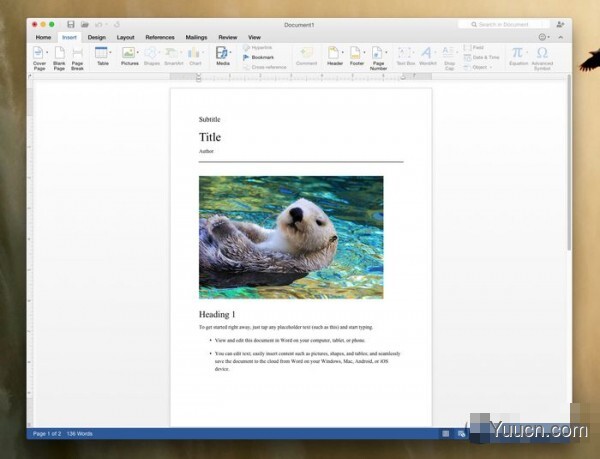Select the sea otter picture
Viewport: 600px width, 459px height.
(x=291, y=237)
